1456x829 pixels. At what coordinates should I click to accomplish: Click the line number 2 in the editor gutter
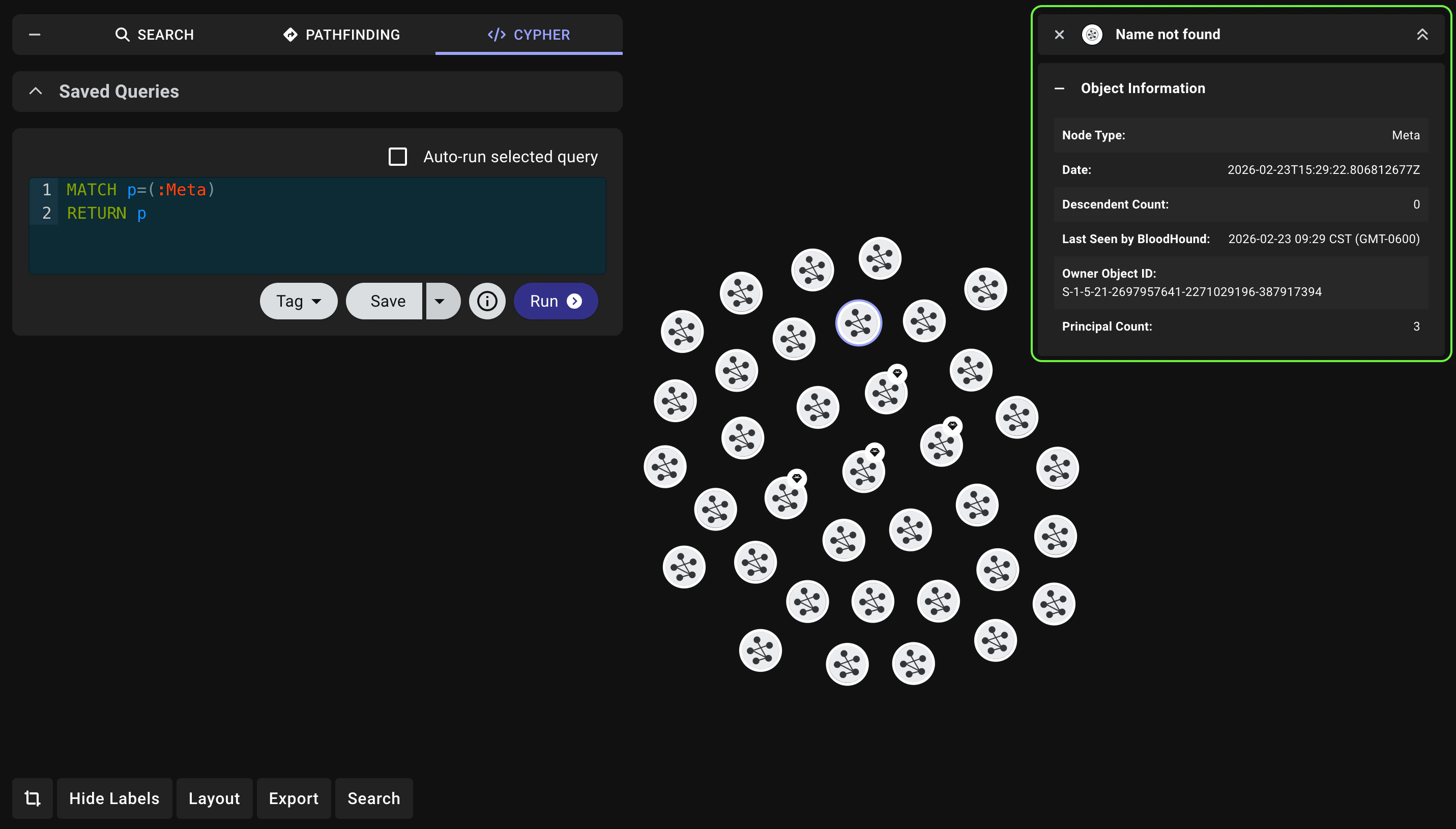(47, 213)
